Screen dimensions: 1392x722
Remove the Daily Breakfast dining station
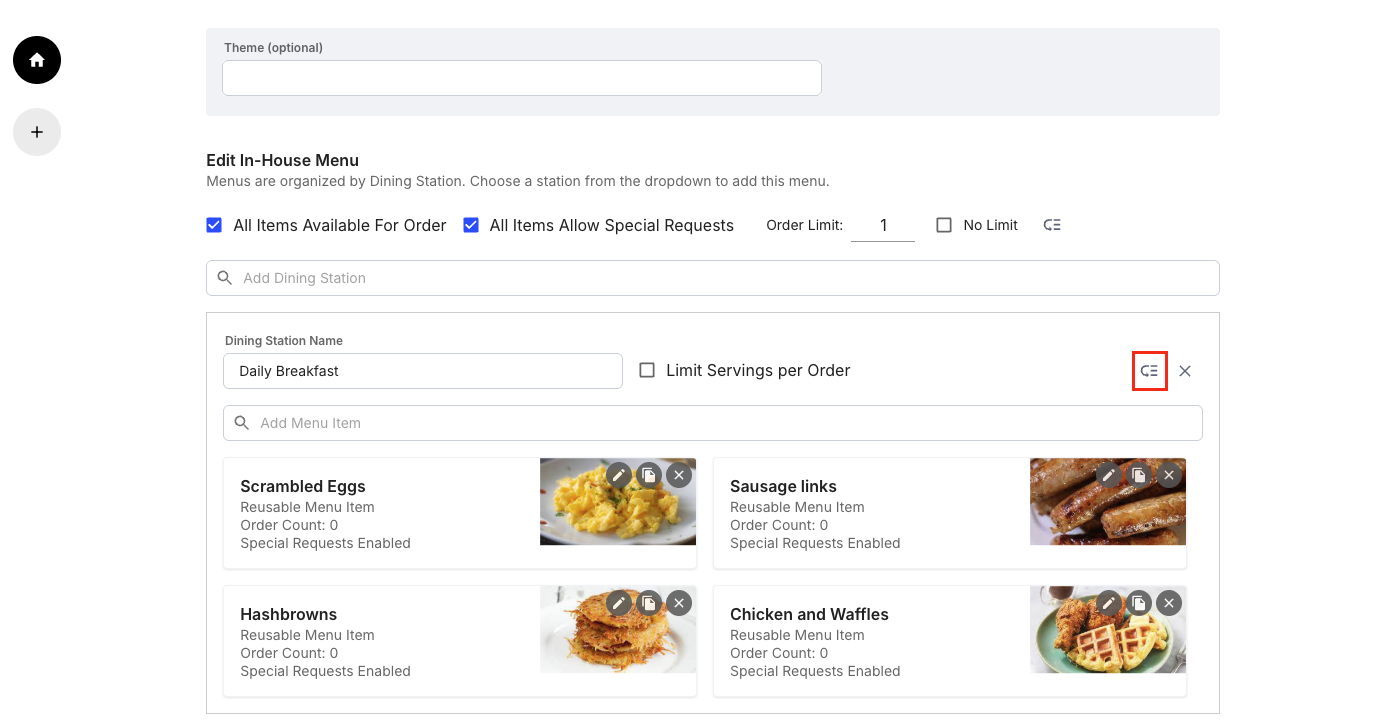coord(1185,371)
